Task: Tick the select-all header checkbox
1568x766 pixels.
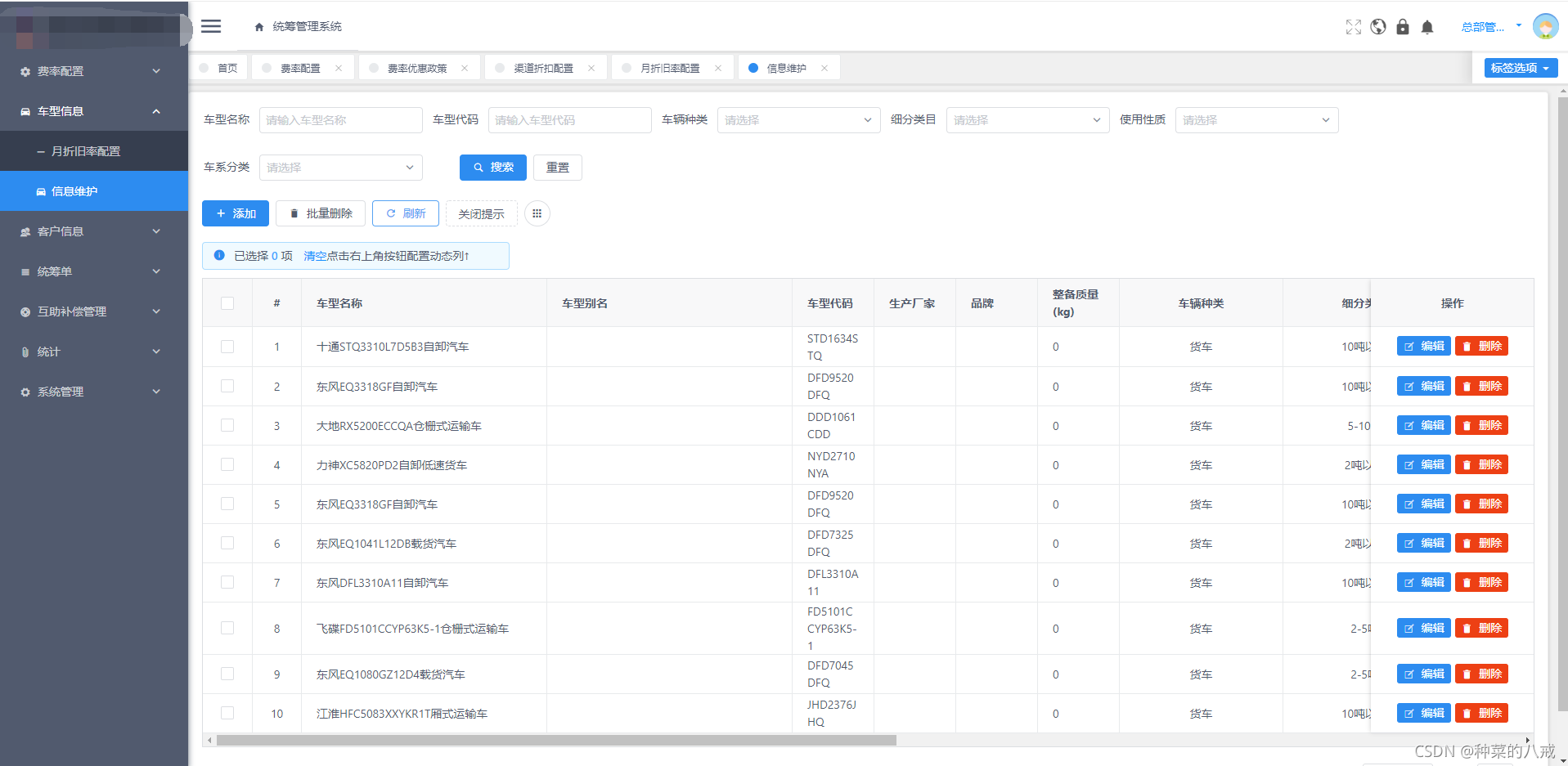Action: pyautogui.click(x=227, y=303)
